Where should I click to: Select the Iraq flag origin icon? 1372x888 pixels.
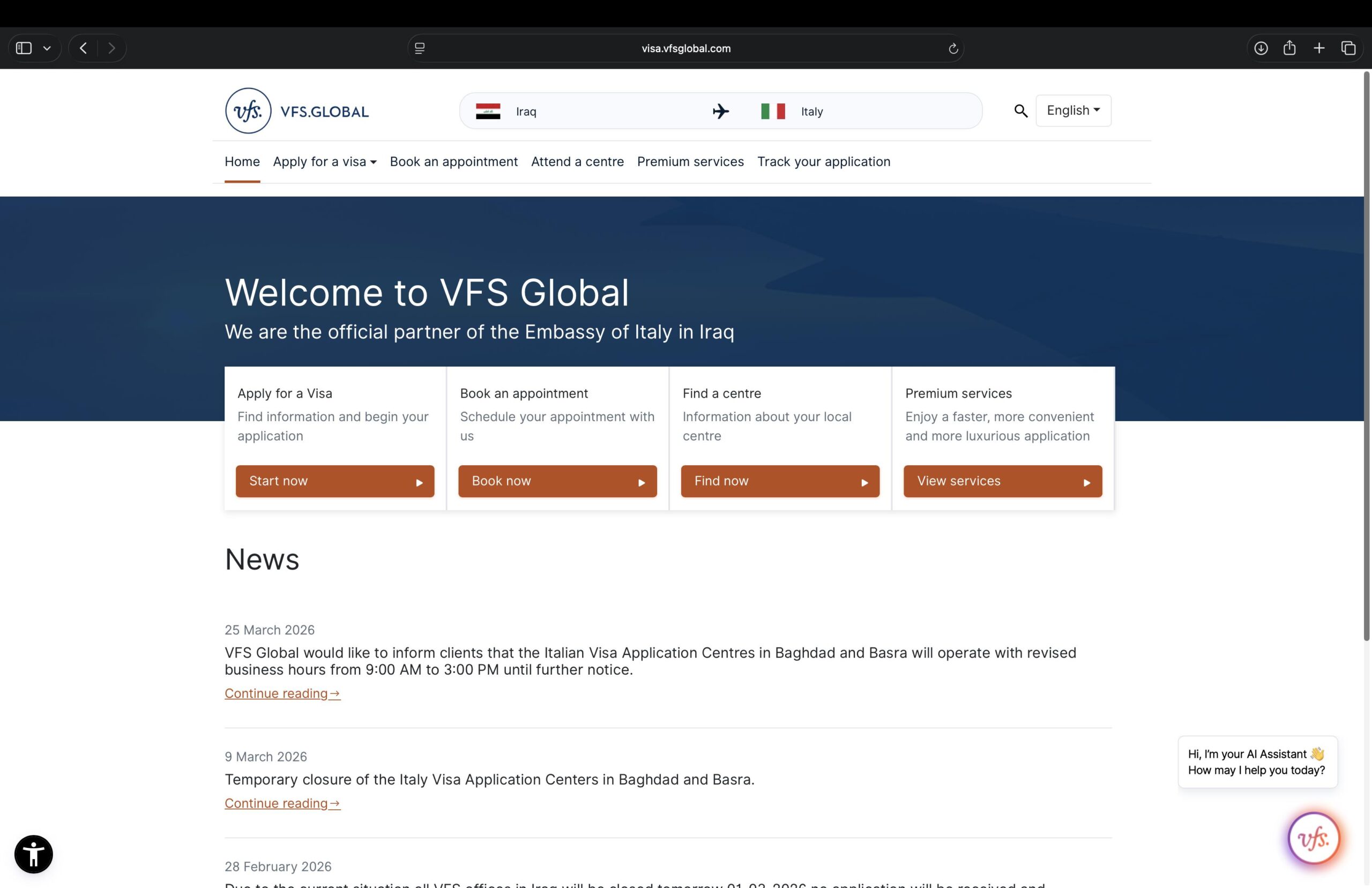[488, 111]
